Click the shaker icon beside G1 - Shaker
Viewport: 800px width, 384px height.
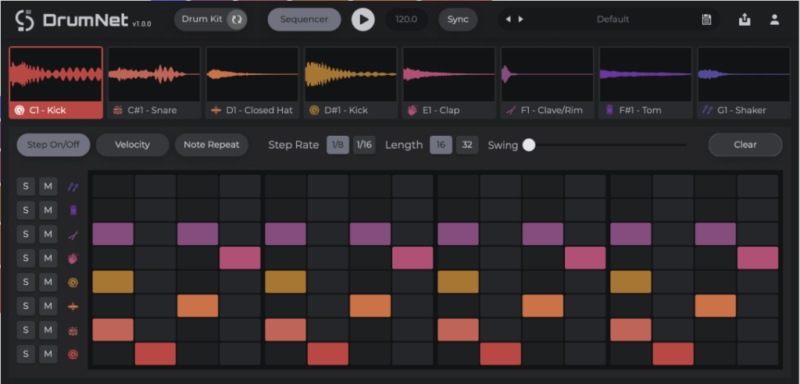[707, 110]
